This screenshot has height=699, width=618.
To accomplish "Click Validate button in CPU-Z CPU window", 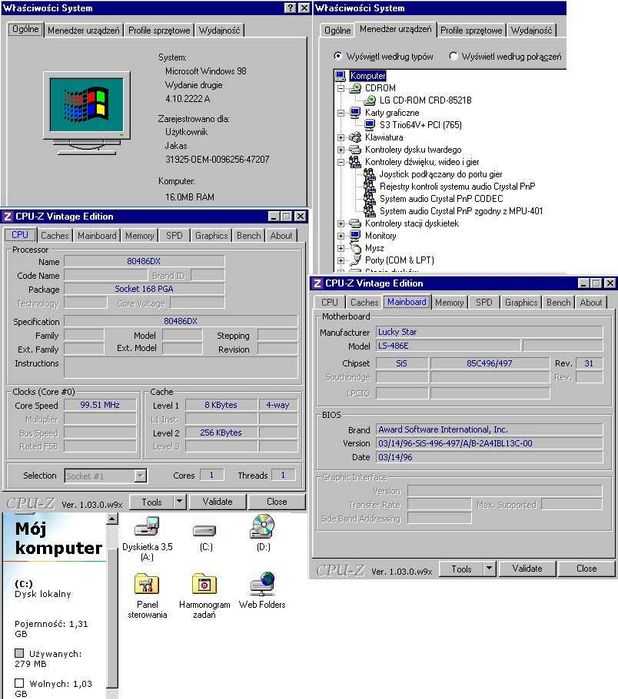I will tap(217, 502).
